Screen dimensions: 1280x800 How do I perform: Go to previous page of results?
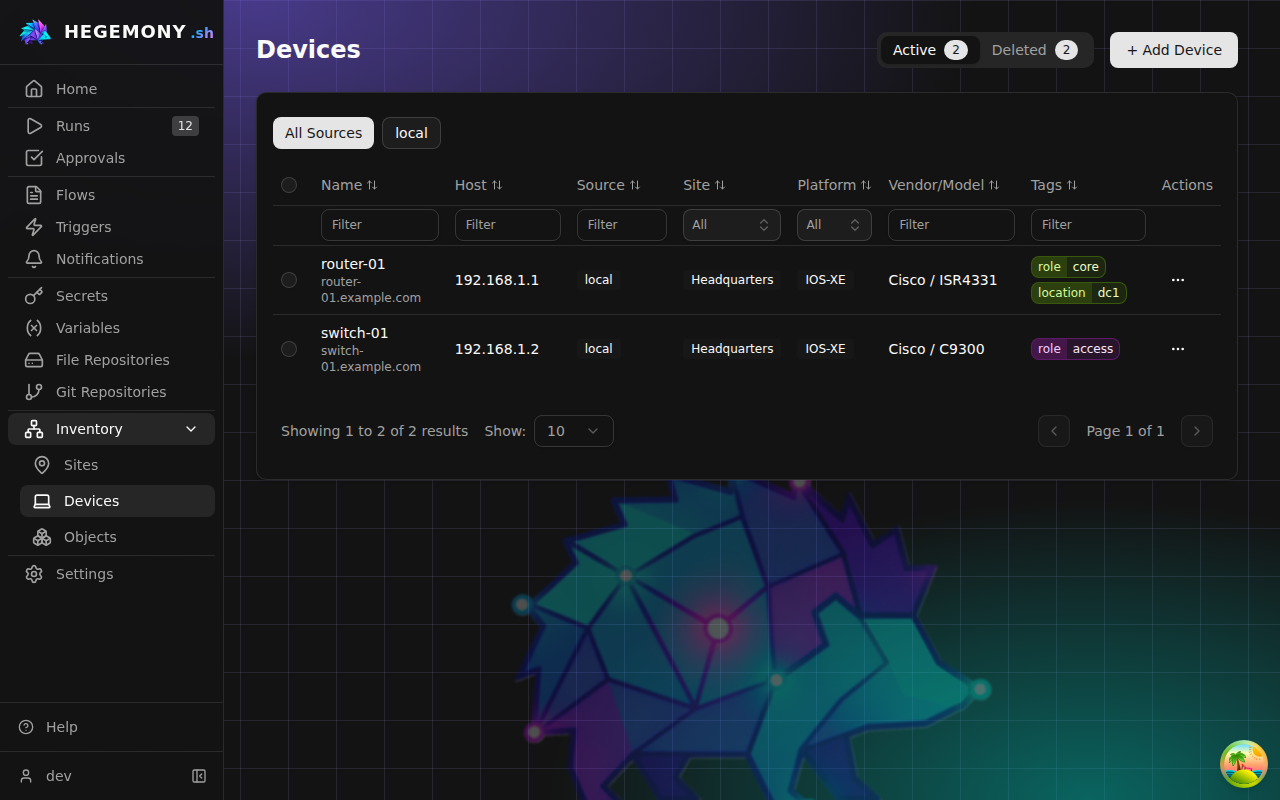pyautogui.click(x=1054, y=431)
